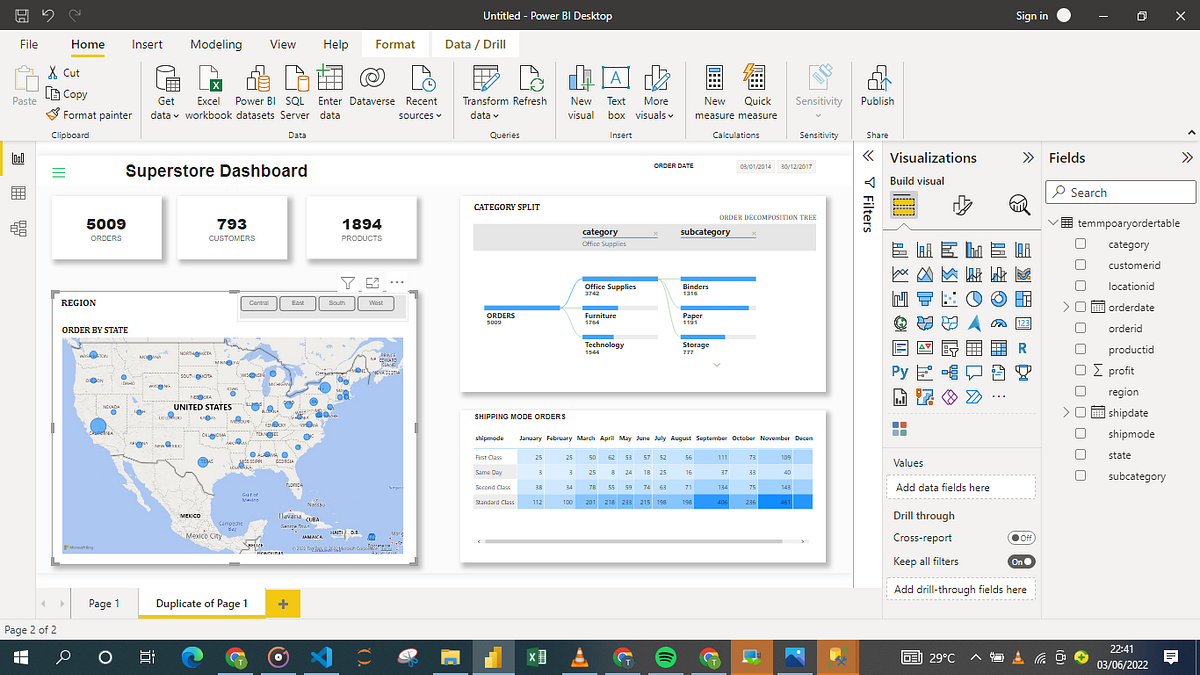Select the stacked bar chart visual
Screen dimensions: 1200x675
point(898,249)
